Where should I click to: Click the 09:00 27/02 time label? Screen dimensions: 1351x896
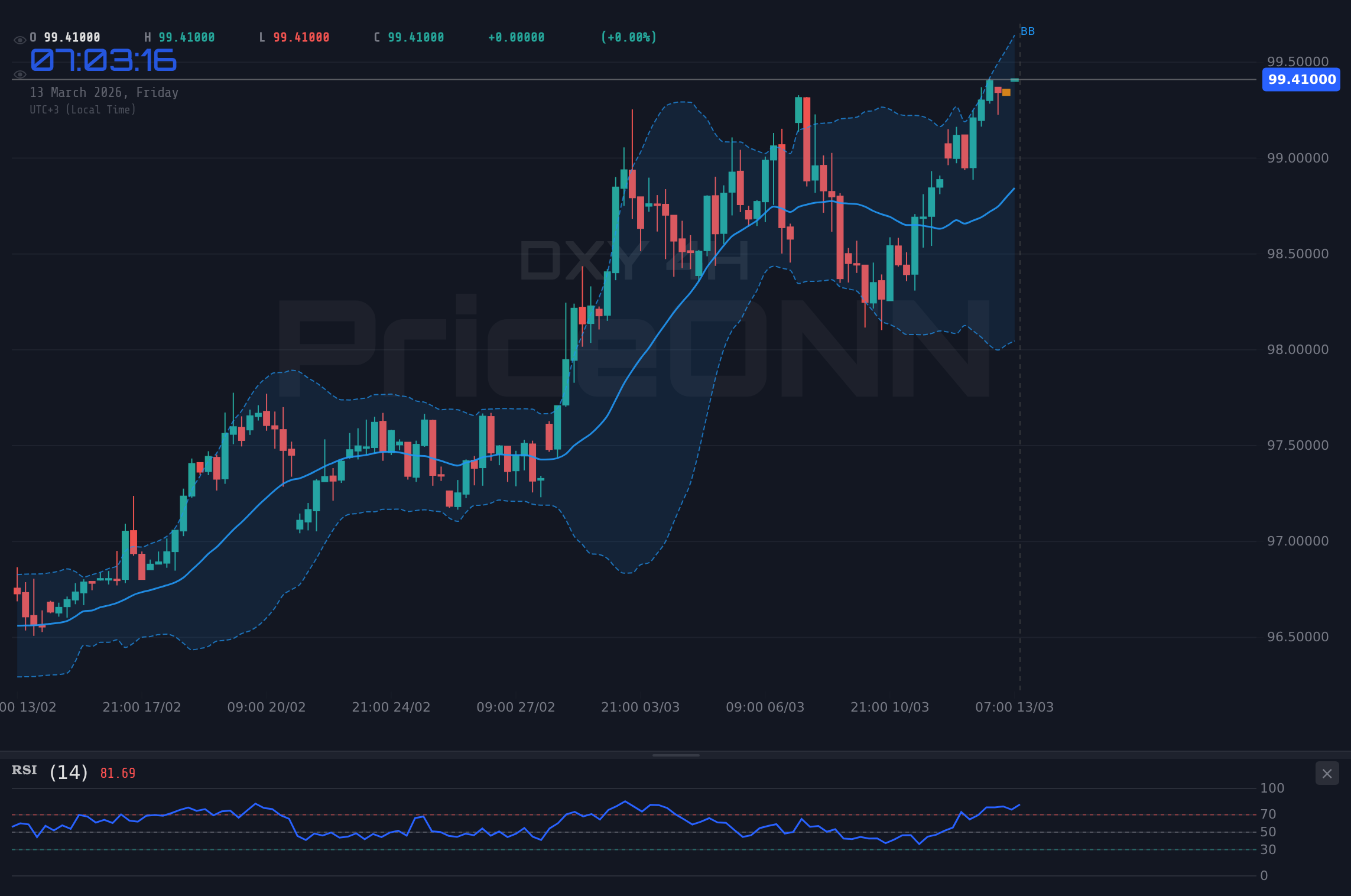click(516, 707)
